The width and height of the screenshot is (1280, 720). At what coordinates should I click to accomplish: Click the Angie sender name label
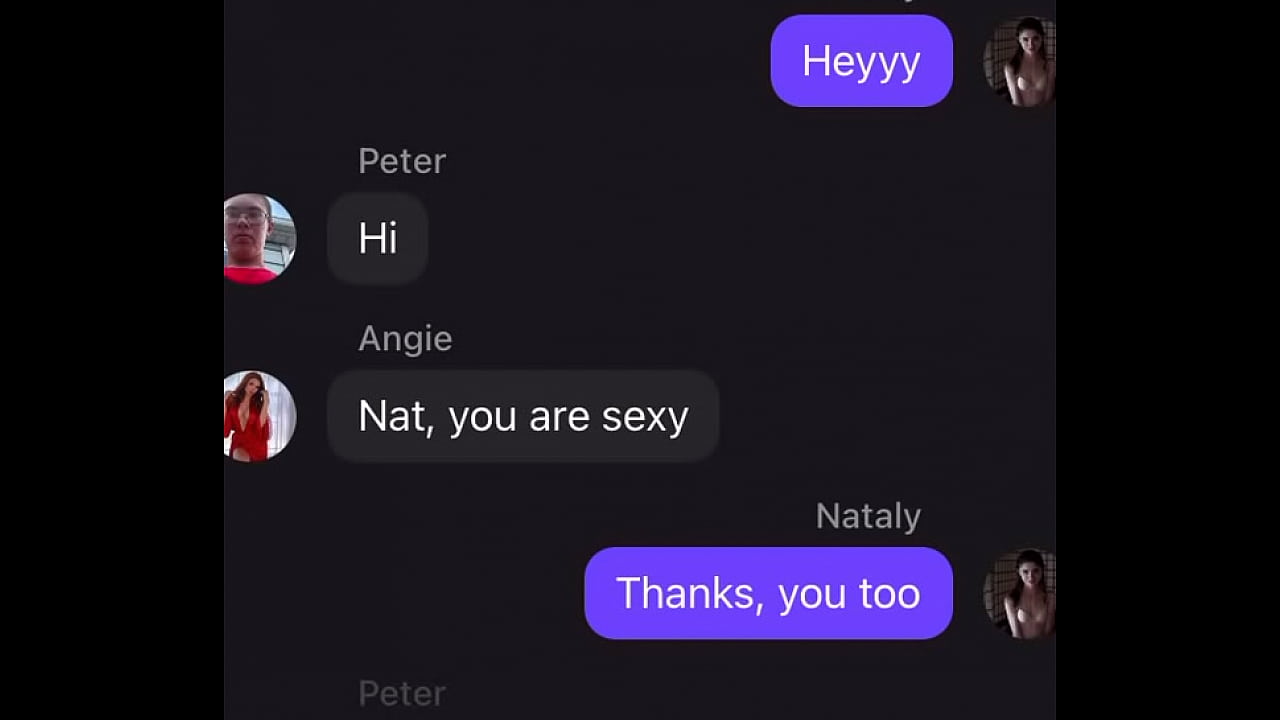[405, 339]
